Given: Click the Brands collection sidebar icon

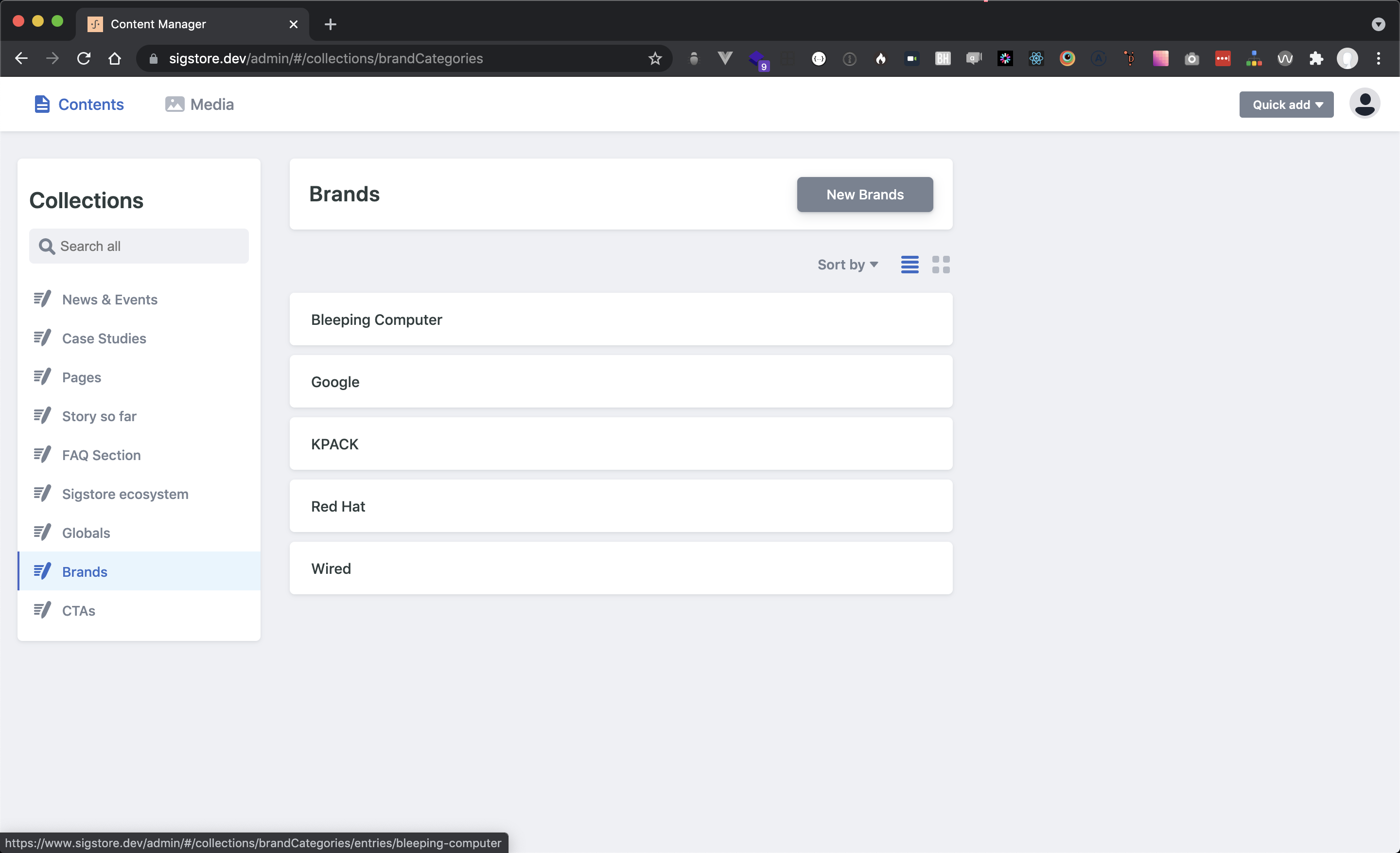Looking at the screenshot, I should [41, 571].
